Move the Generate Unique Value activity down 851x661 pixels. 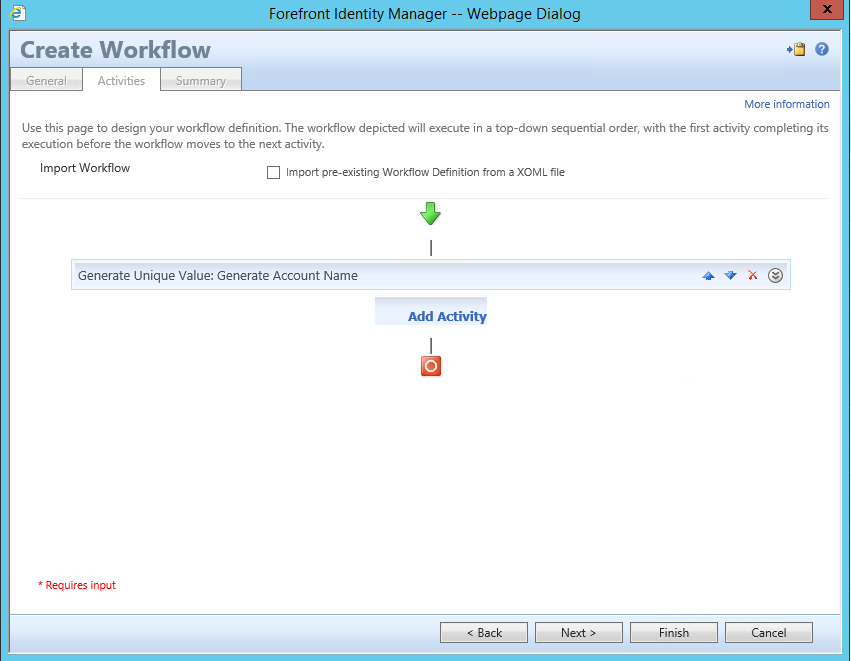click(x=731, y=276)
